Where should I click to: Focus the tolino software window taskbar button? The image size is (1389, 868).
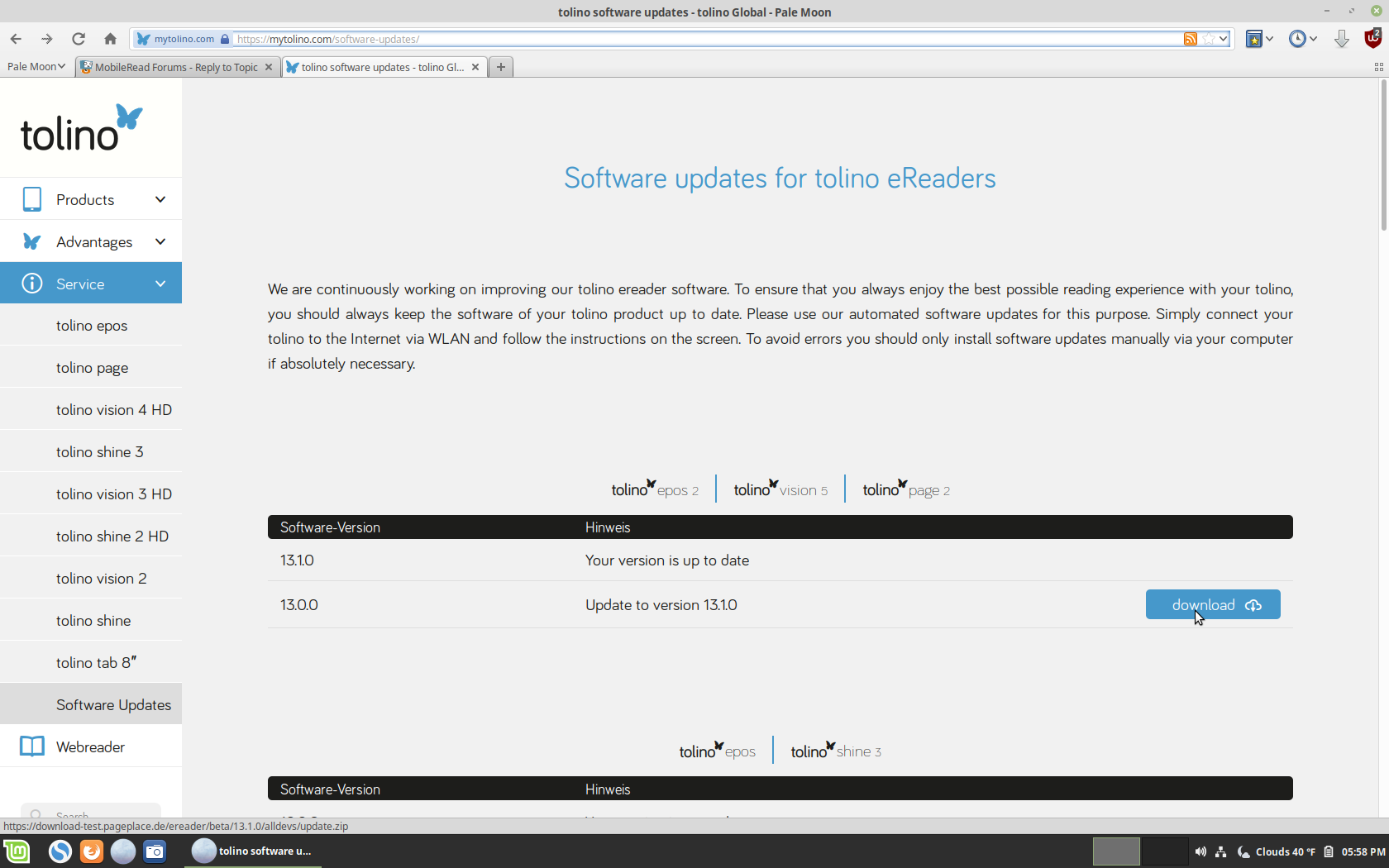(252, 851)
